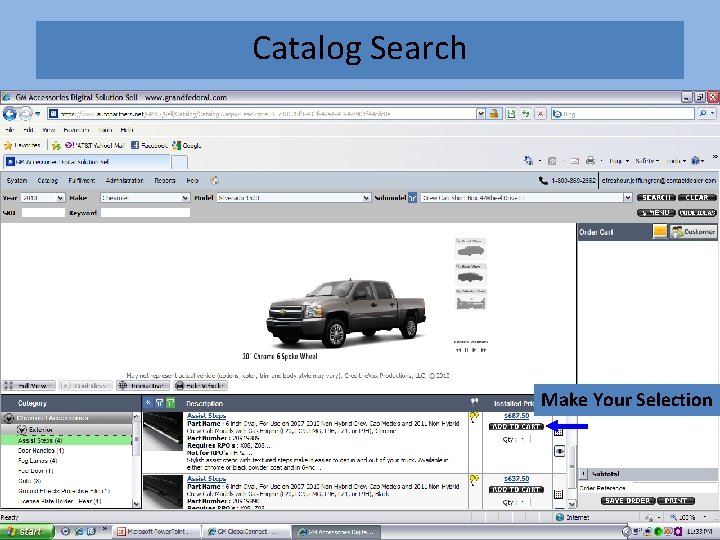The width and height of the screenshot is (720, 540).
Task: Click the MENU button
Action: (656, 213)
